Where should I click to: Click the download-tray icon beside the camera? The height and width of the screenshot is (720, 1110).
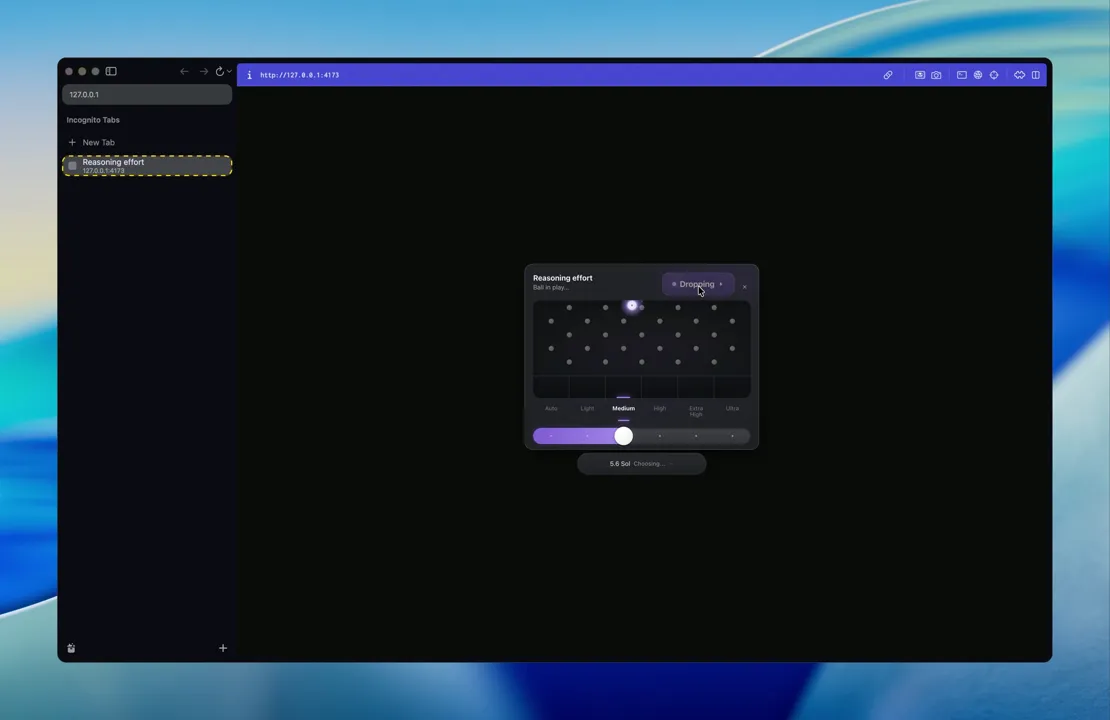pyautogui.click(x=920, y=75)
